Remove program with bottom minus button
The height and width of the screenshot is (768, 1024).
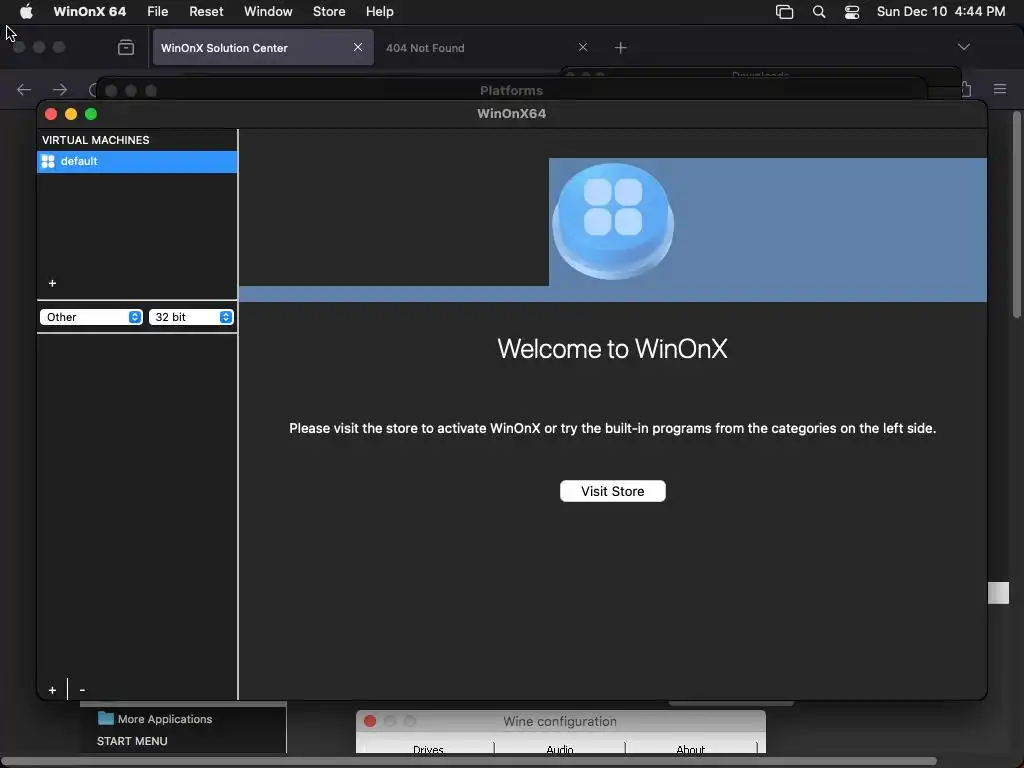click(82, 690)
